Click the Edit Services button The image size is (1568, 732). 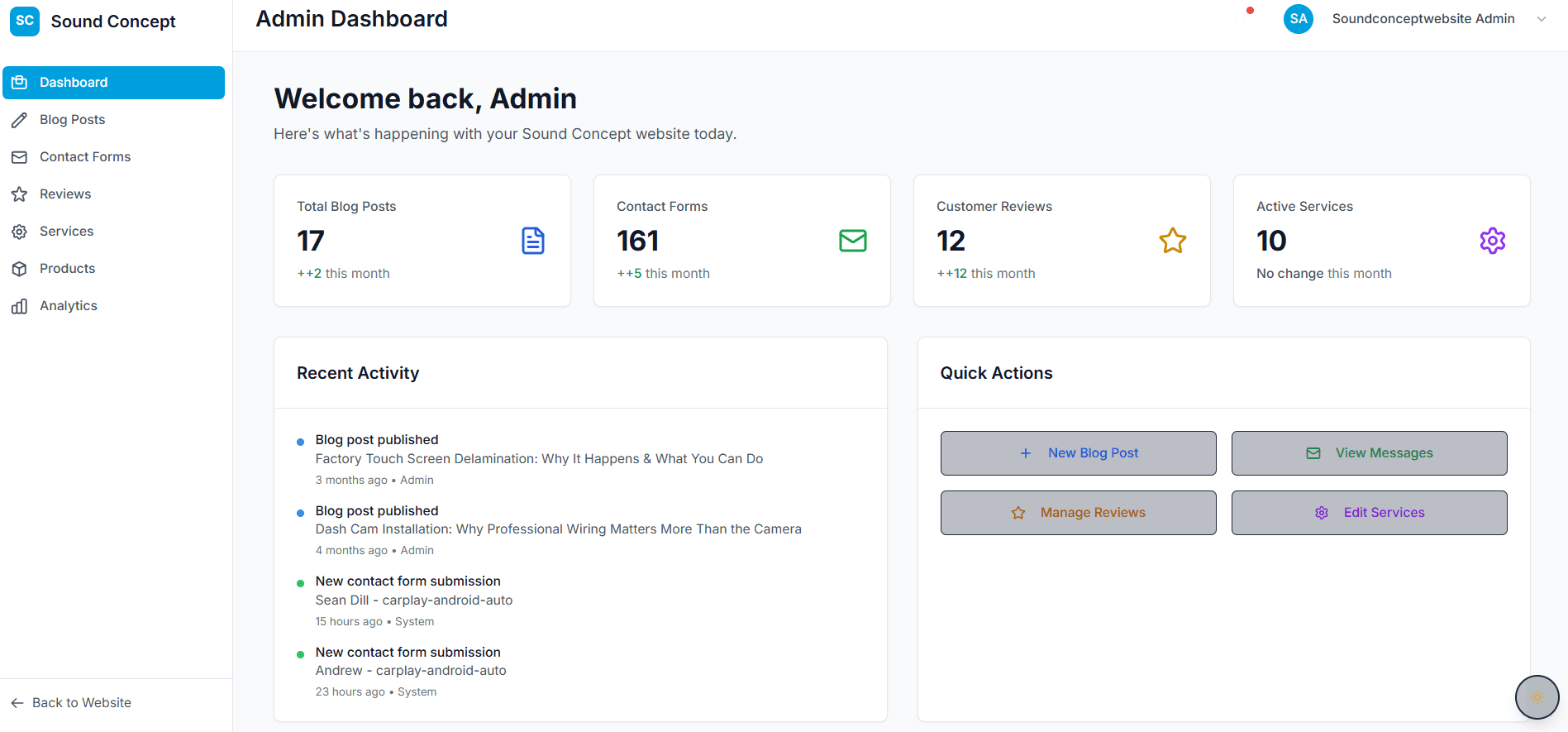click(x=1370, y=513)
